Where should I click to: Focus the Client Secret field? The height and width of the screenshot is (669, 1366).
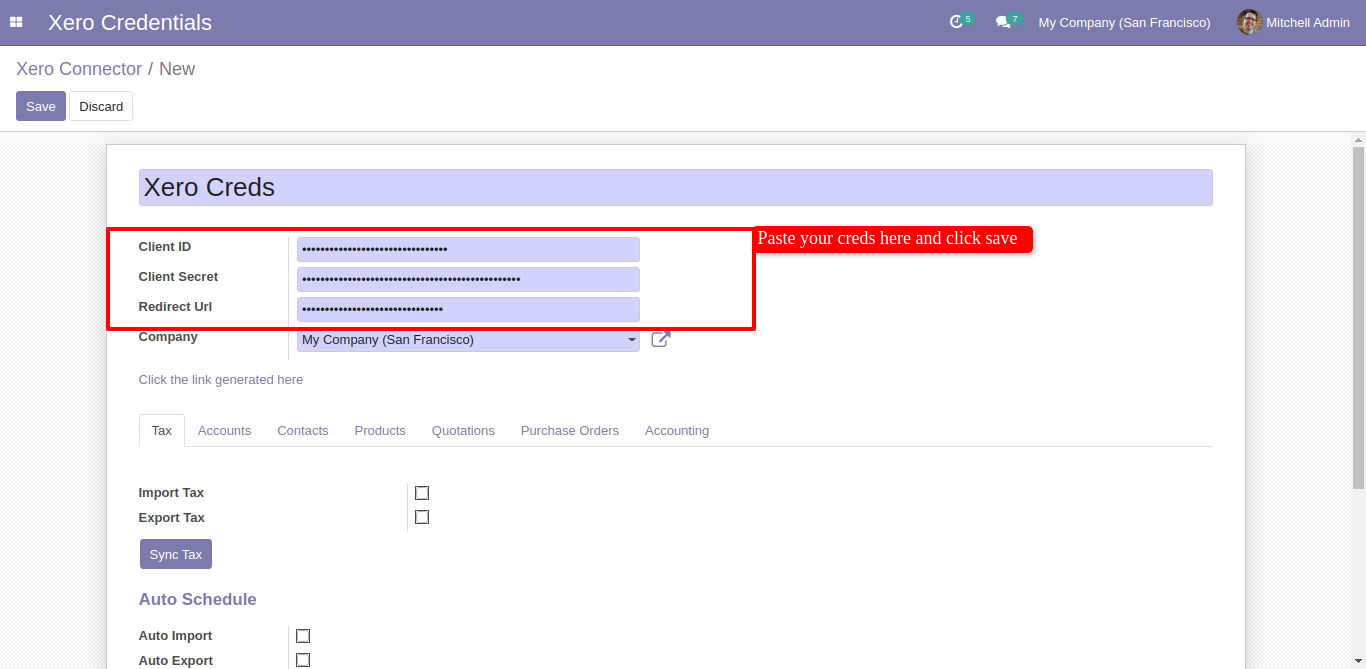coord(468,279)
